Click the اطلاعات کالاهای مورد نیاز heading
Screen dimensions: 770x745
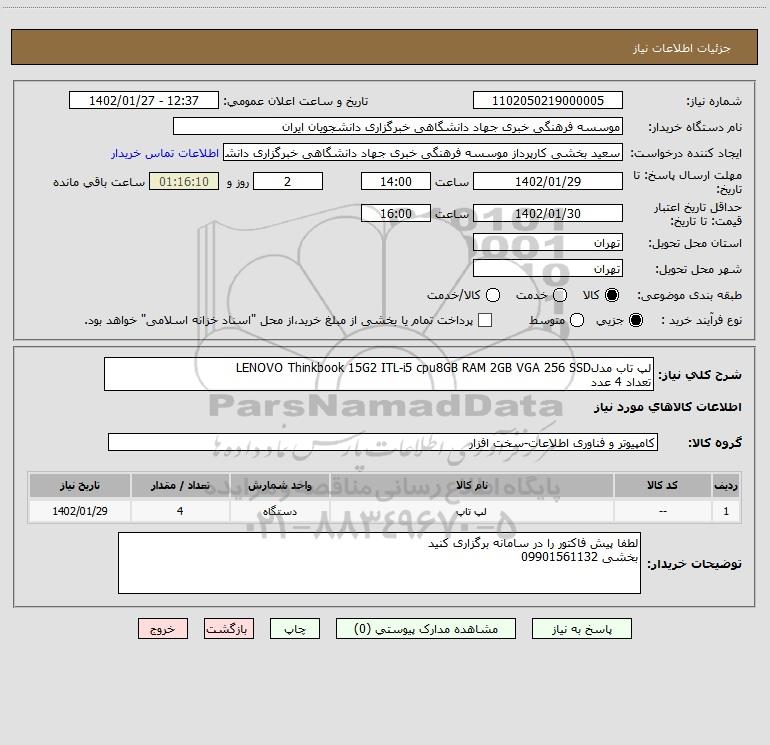point(667,407)
